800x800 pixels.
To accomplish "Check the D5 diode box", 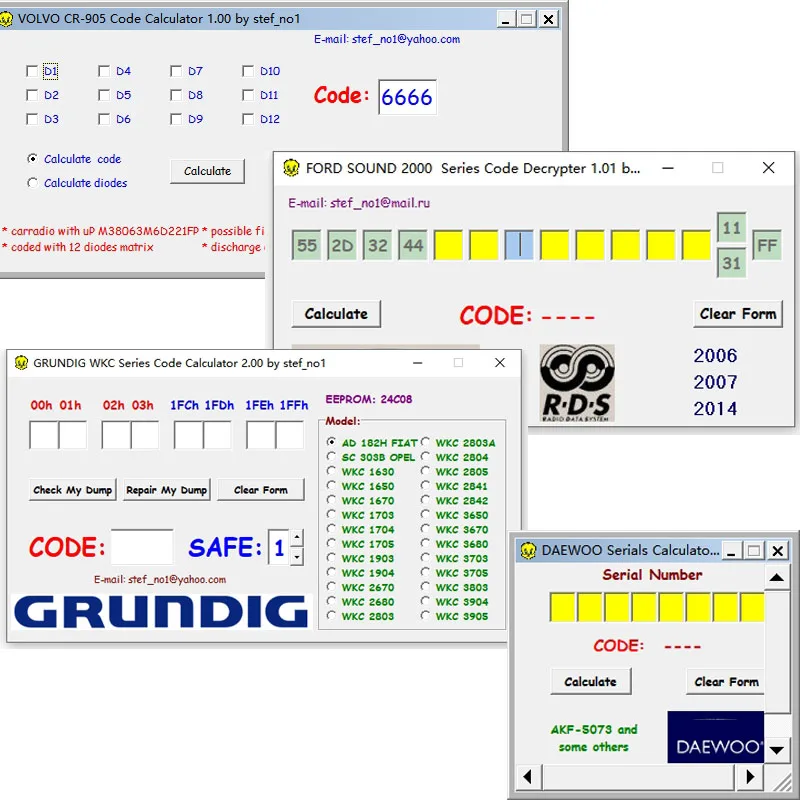I will coord(104,95).
